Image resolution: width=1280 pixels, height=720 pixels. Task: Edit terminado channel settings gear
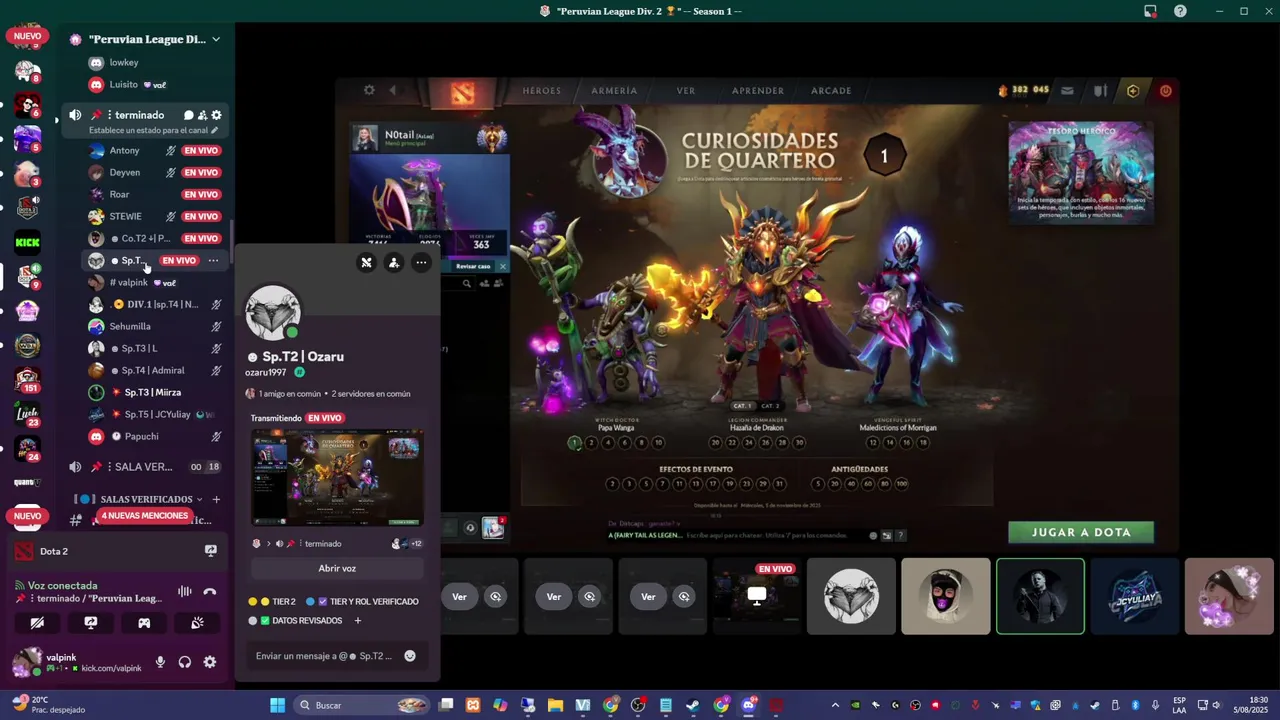tap(216, 115)
